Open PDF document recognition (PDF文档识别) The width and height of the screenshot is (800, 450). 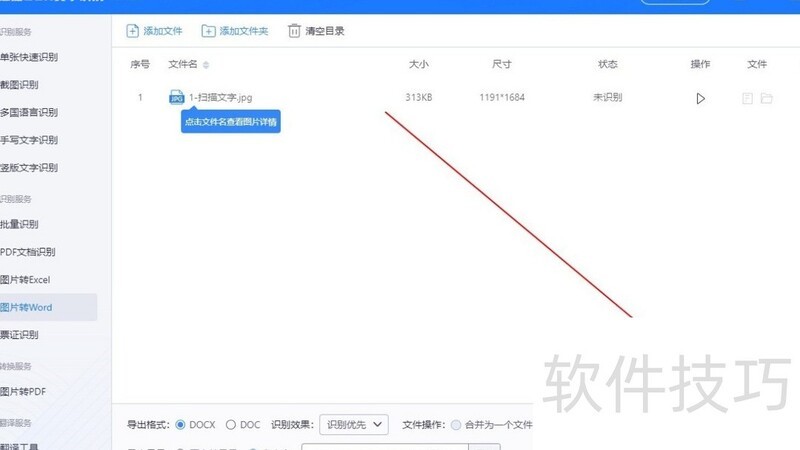(28, 252)
